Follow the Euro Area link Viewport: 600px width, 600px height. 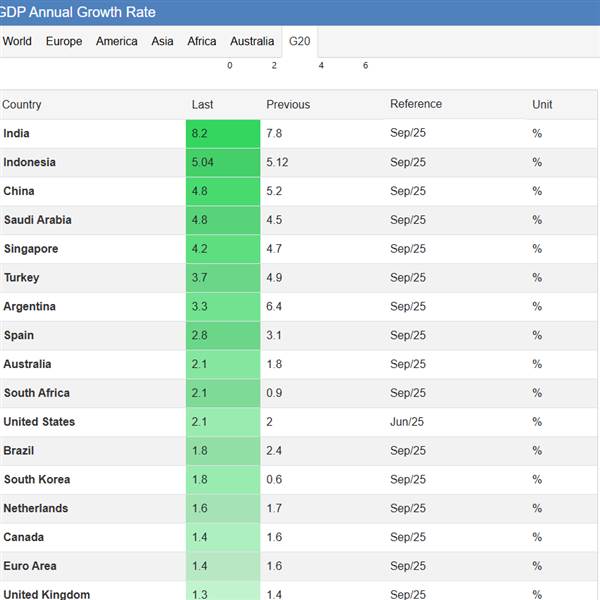30,566
